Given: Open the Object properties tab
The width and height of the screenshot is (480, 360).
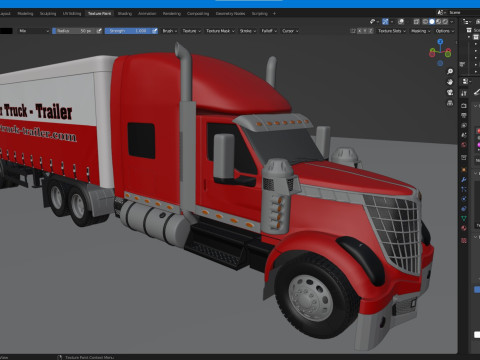Looking at the screenshot, I should tap(464, 170).
